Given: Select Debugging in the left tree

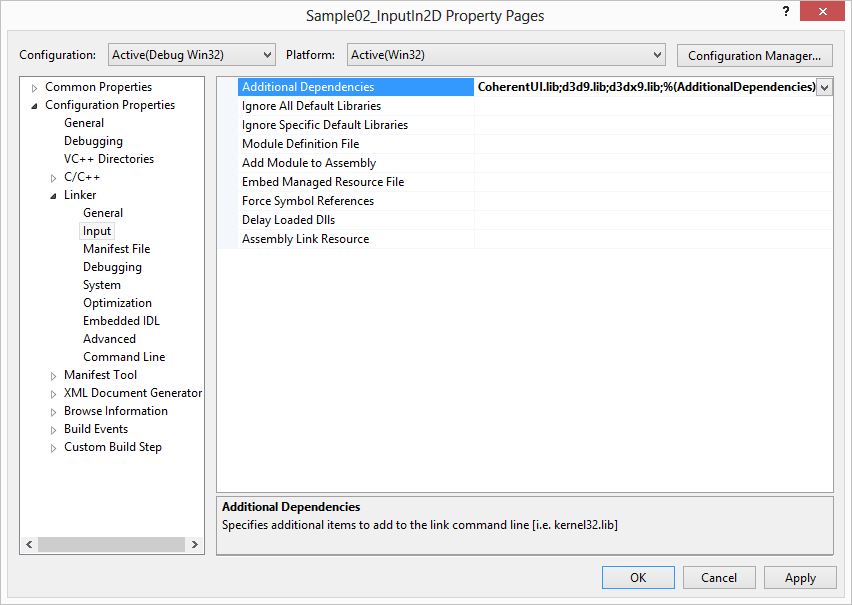Looking at the screenshot, I should (93, 140).
